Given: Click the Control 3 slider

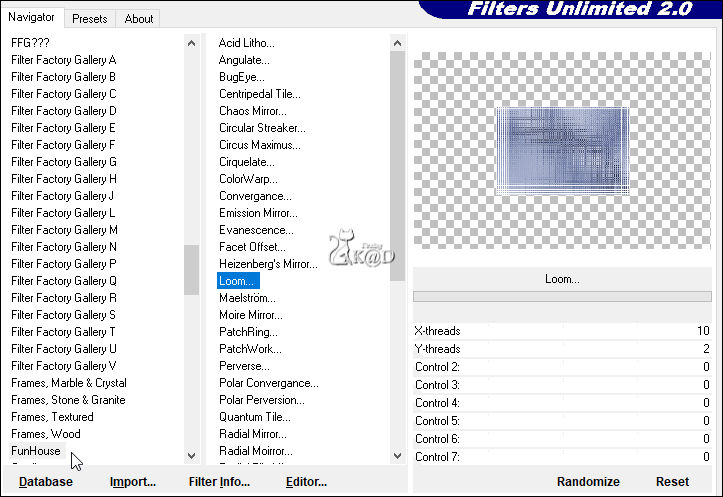Looking at the screenshot, I should tap(562, 385).
